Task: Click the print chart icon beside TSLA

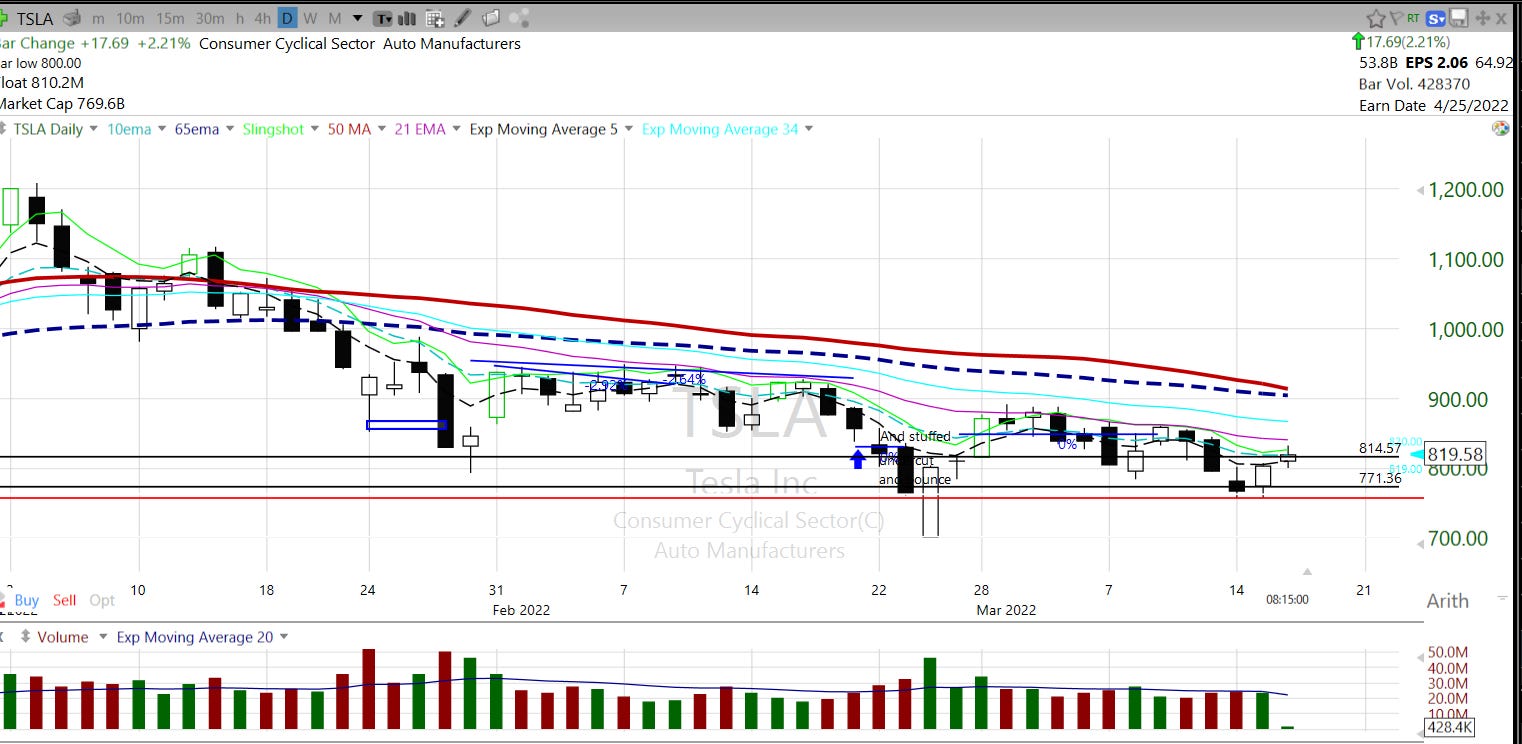Action: click(71, 18)
